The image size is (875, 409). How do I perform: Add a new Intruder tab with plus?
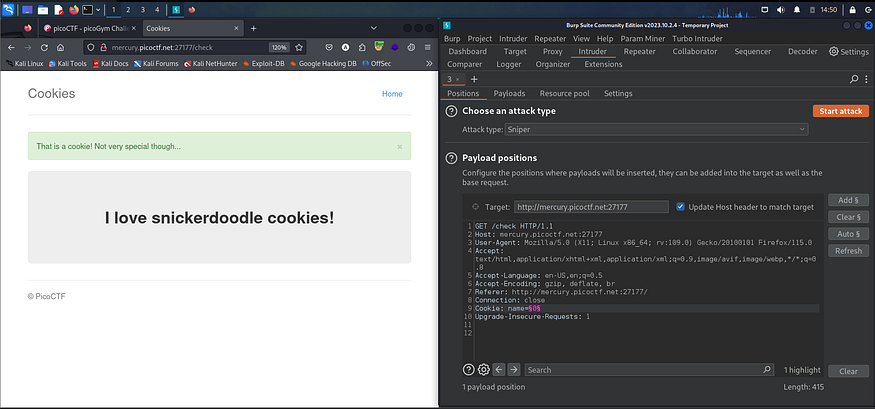tap(474, 79)
